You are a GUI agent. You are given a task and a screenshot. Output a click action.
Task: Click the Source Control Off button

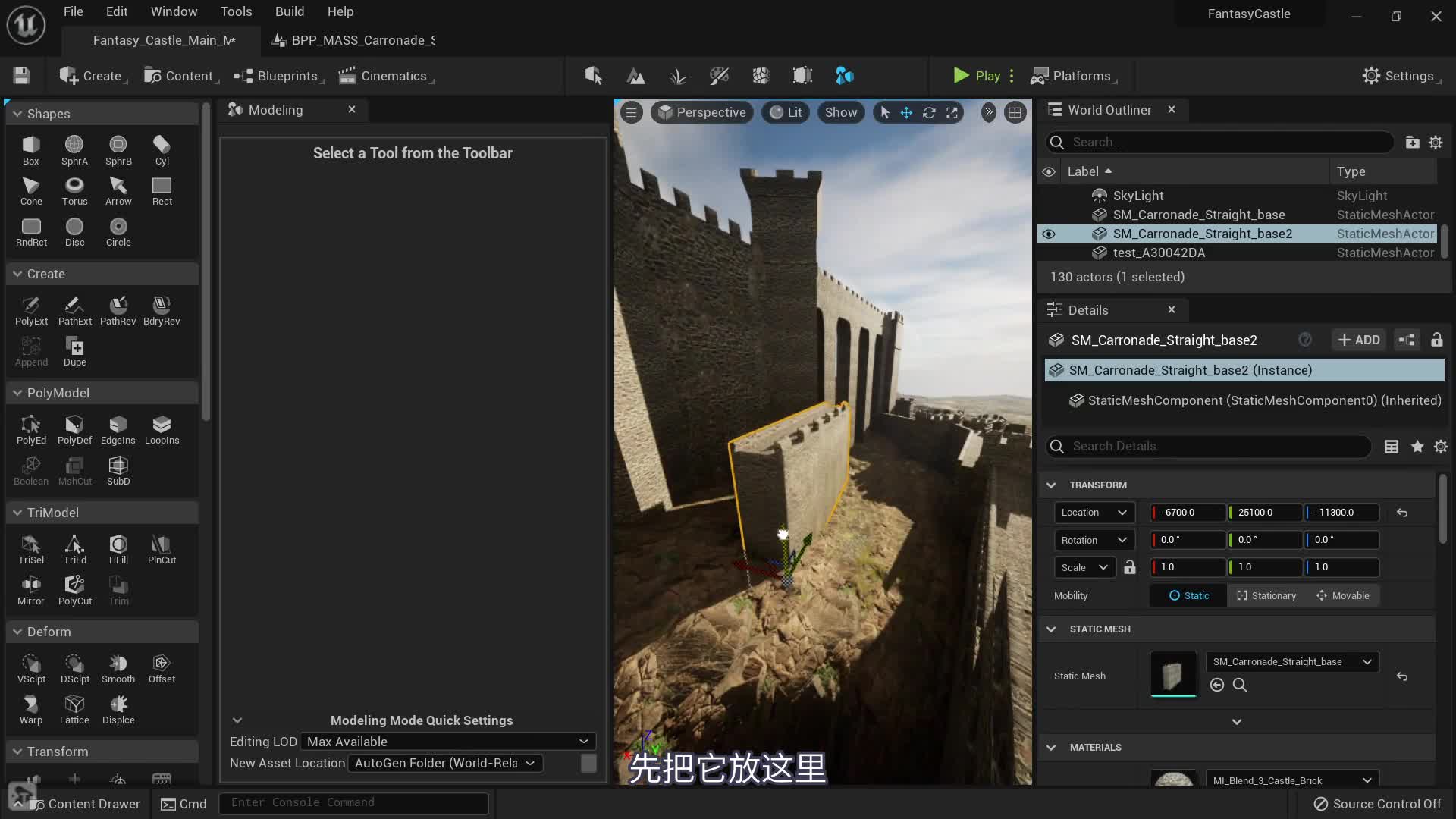1377,804
